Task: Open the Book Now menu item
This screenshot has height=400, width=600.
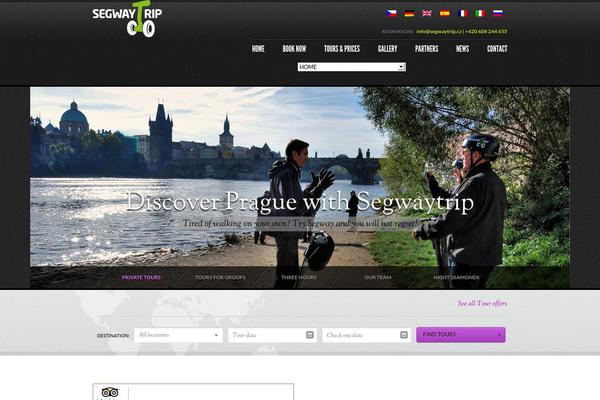Action: click(294, 49)
